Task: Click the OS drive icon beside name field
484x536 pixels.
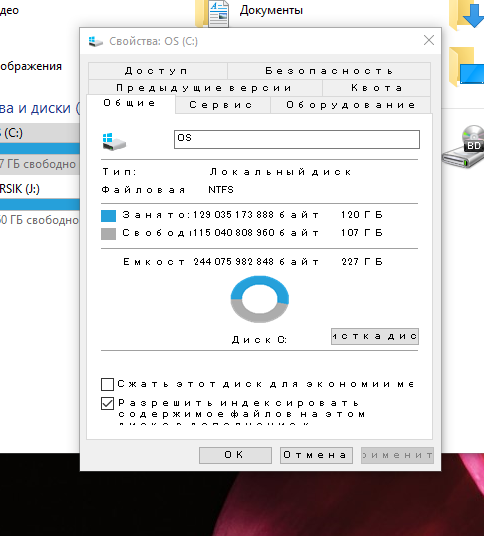Action: click(x=114, y=141)
